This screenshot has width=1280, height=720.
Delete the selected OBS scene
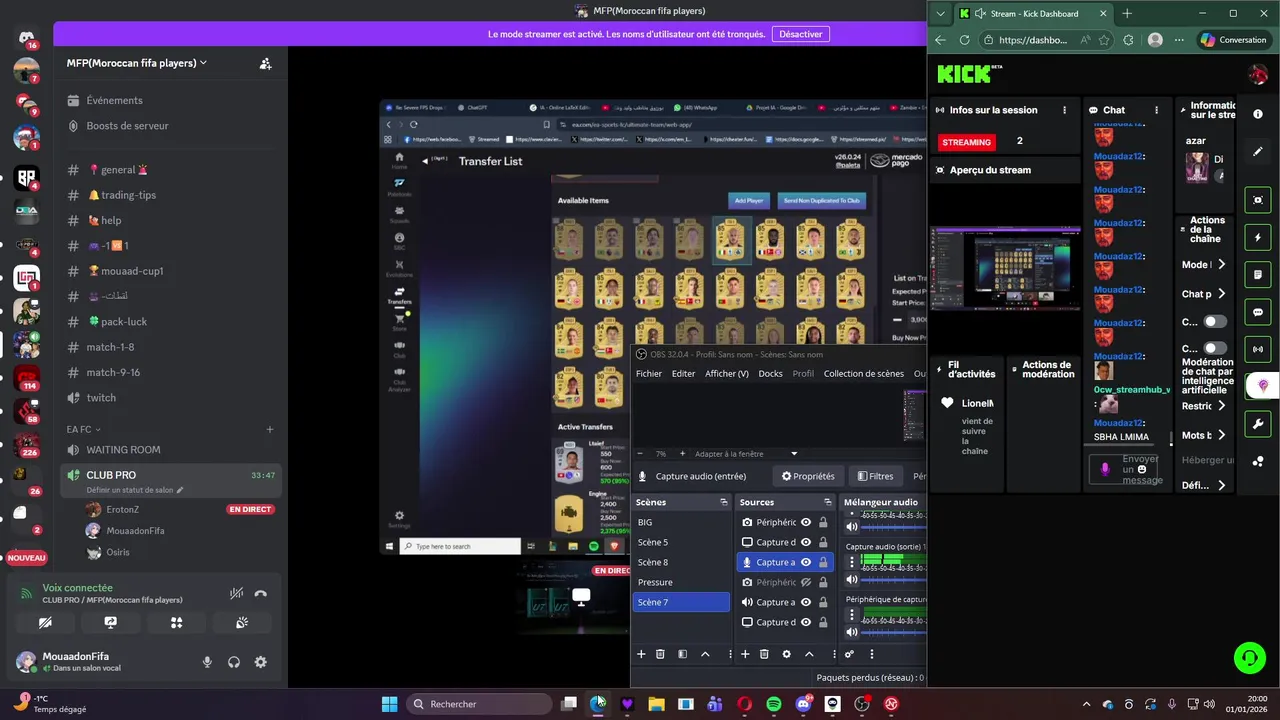pos(660,654)
